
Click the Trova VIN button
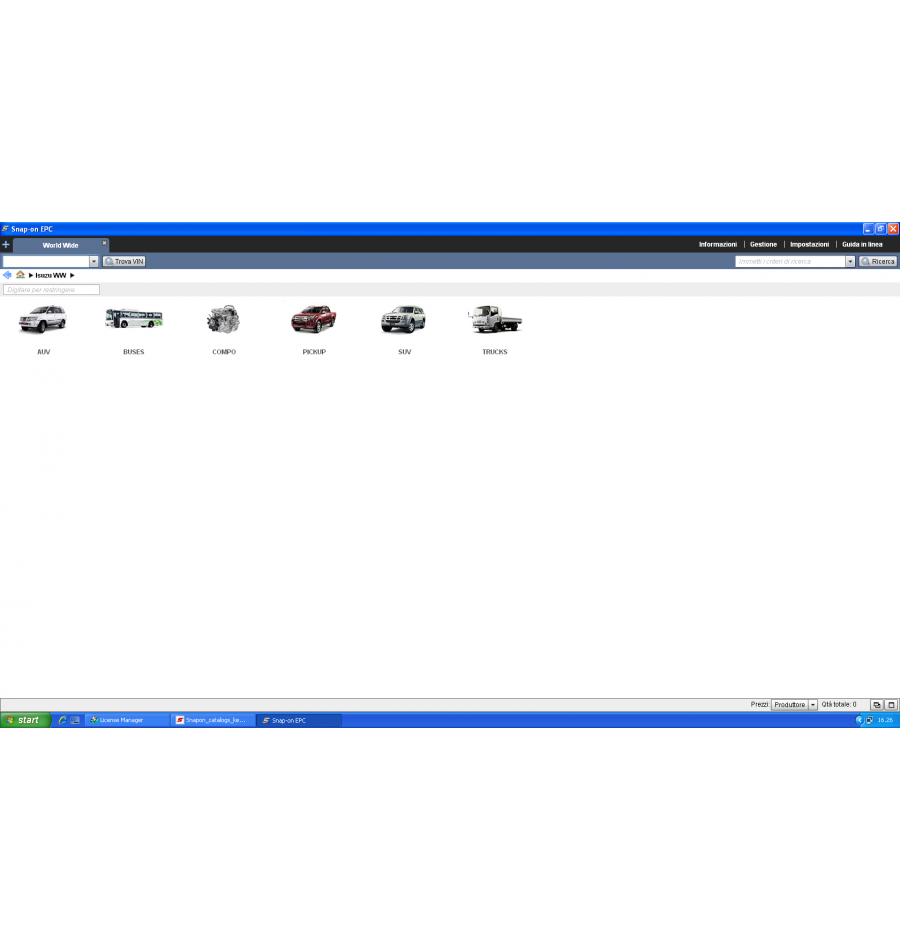124,262
